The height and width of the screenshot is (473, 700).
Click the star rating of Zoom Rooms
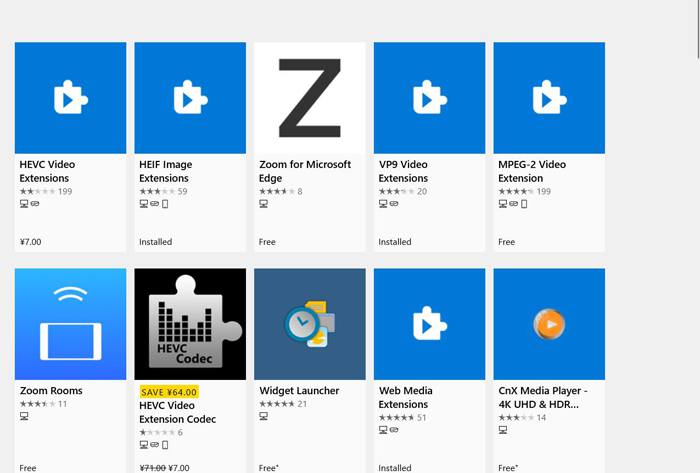tap(38, 404)
